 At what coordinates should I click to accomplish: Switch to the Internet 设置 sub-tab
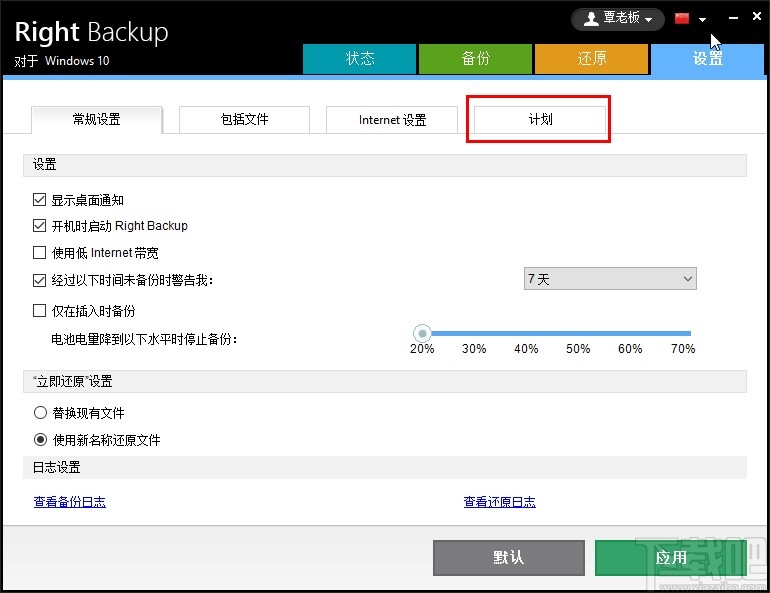(x=392, y=119)
